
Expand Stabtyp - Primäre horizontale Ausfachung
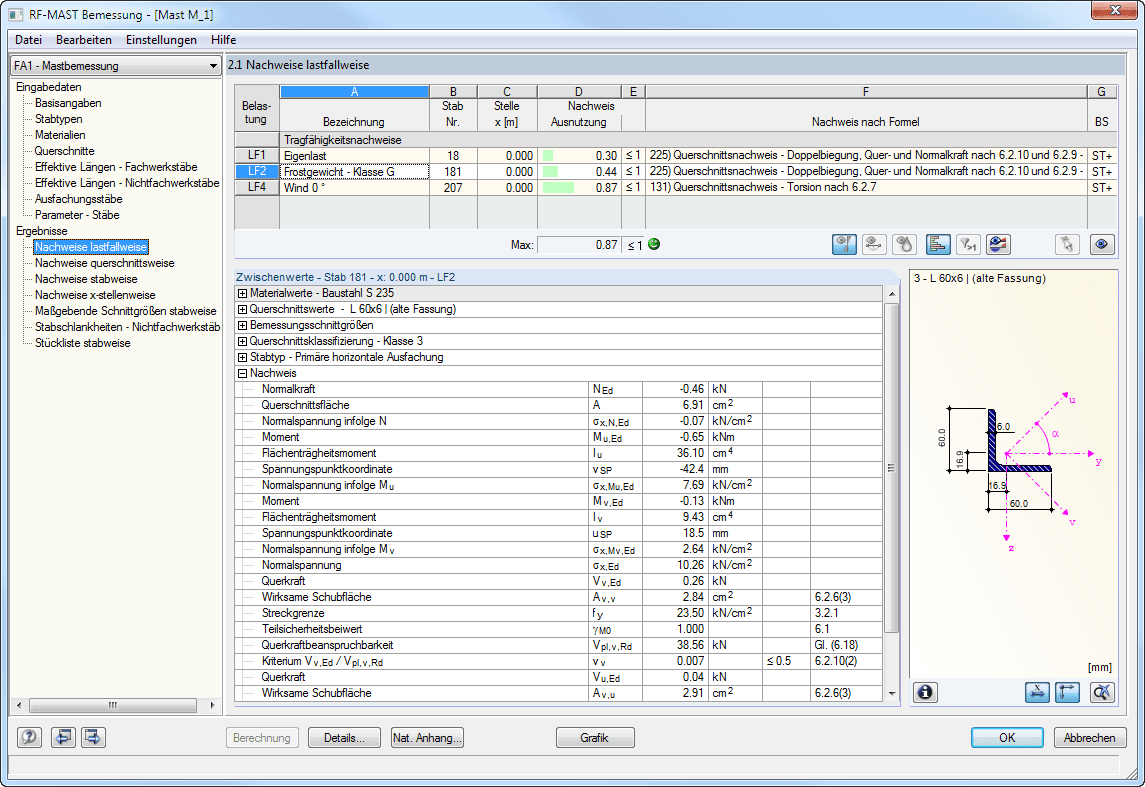242,358
